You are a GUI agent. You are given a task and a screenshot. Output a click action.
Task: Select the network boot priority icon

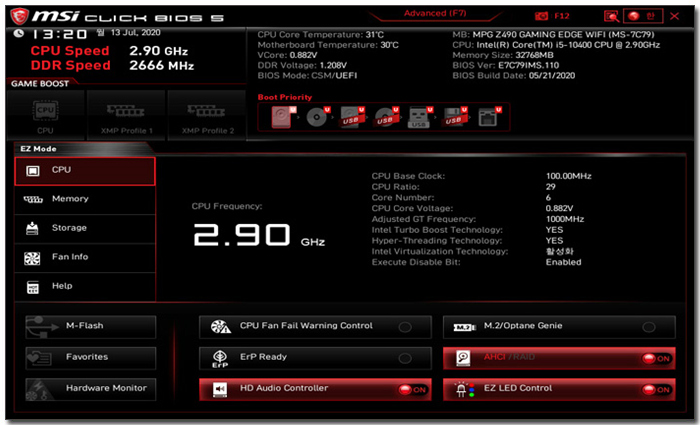pos(489,117)
